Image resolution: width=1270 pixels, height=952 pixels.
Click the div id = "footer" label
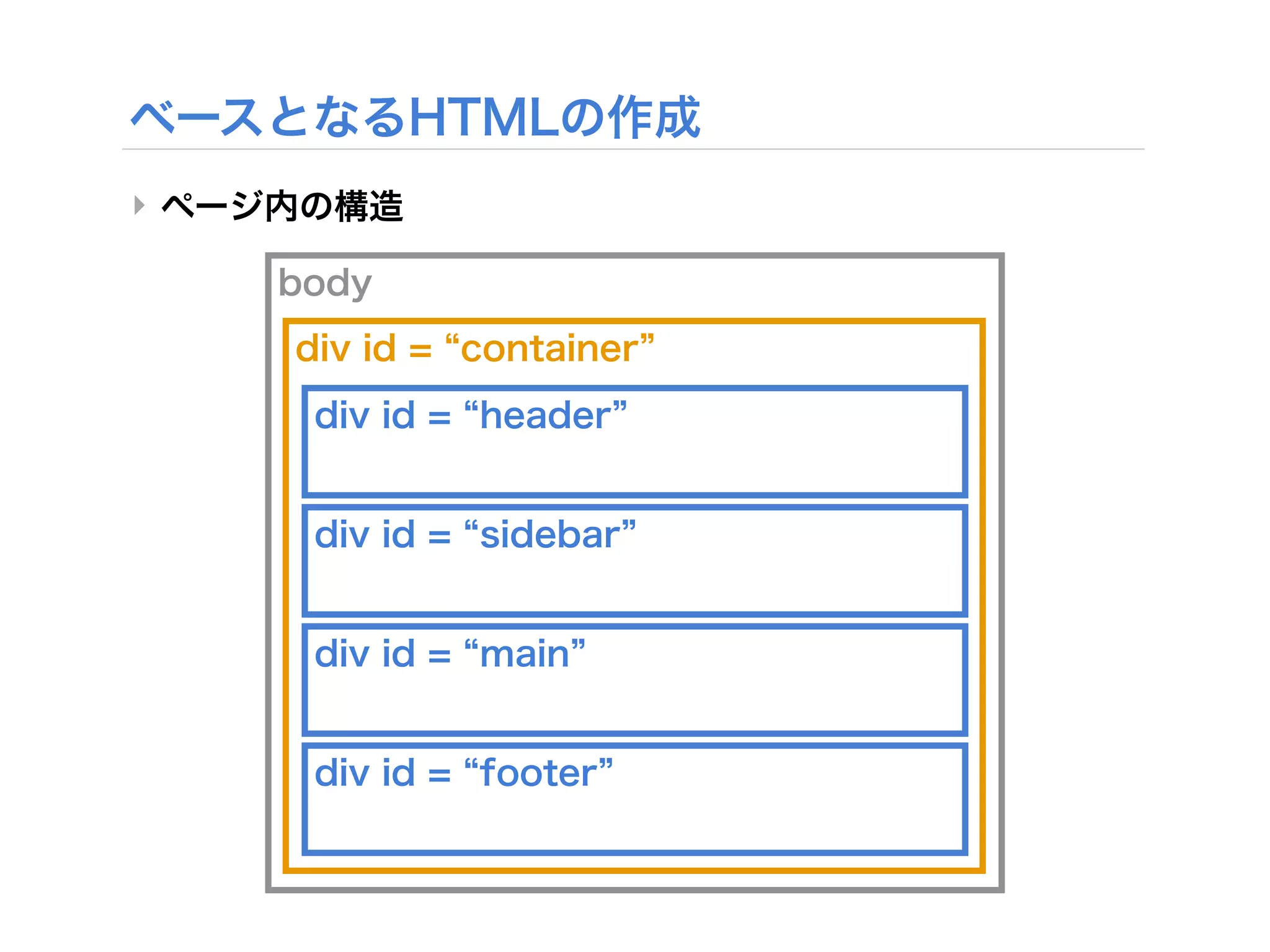coord(463,773)
